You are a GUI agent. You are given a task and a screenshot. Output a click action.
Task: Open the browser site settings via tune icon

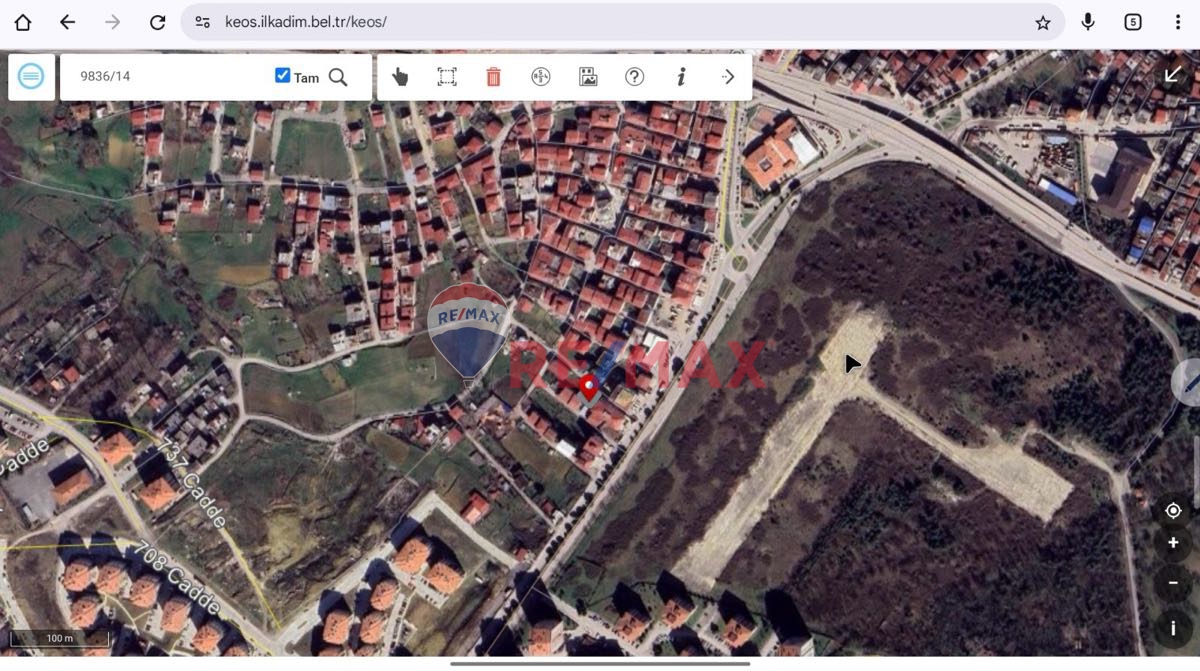[203, 21]
